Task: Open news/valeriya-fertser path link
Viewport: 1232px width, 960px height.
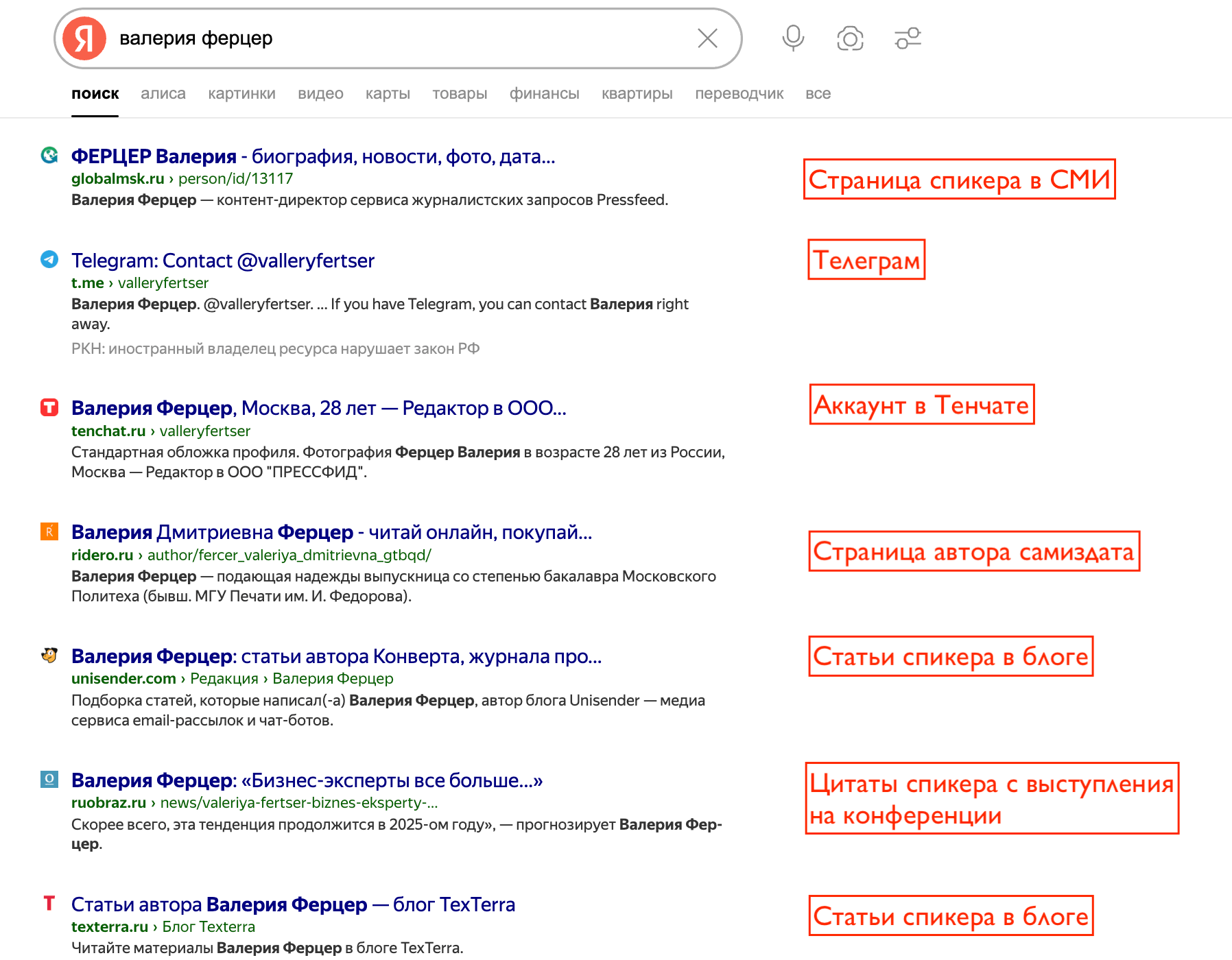Action: coord(298,802)
